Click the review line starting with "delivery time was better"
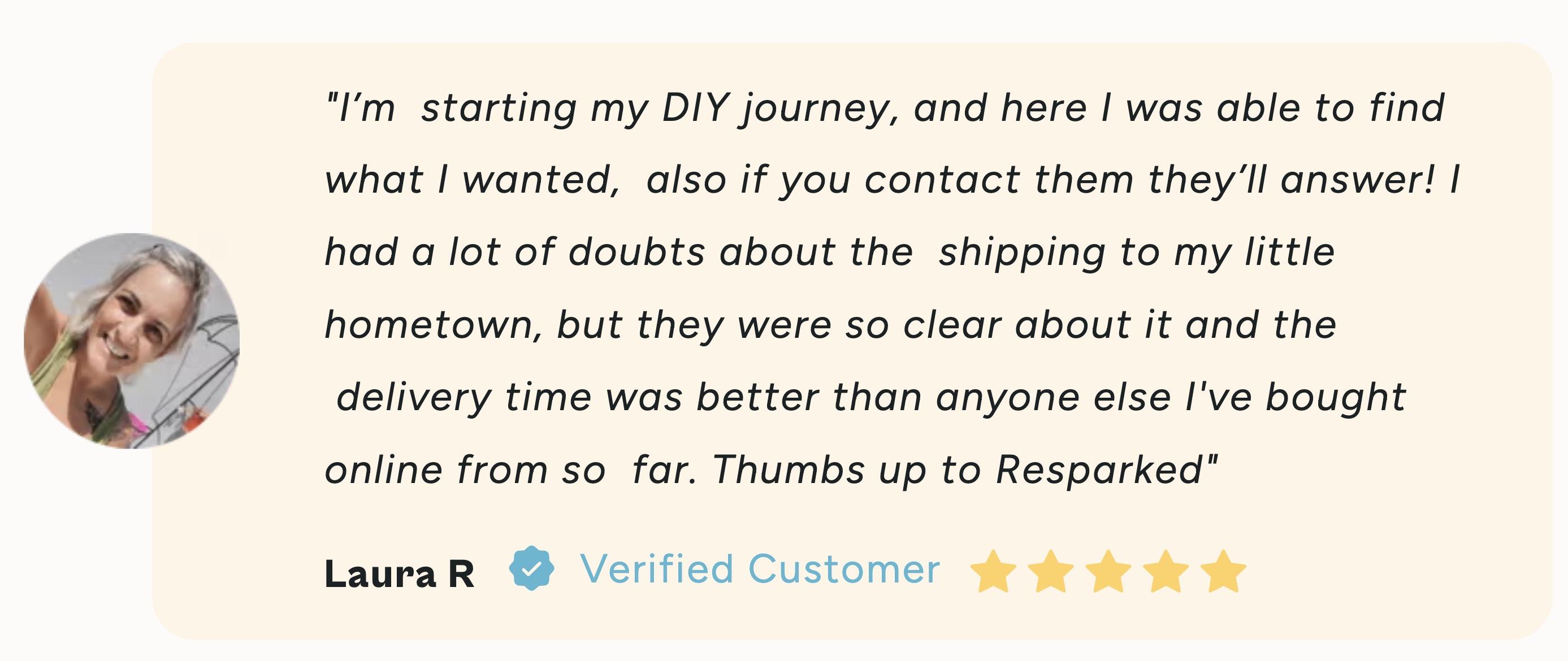The height and width of the screenshot is (661, 1568). point(871,397)
